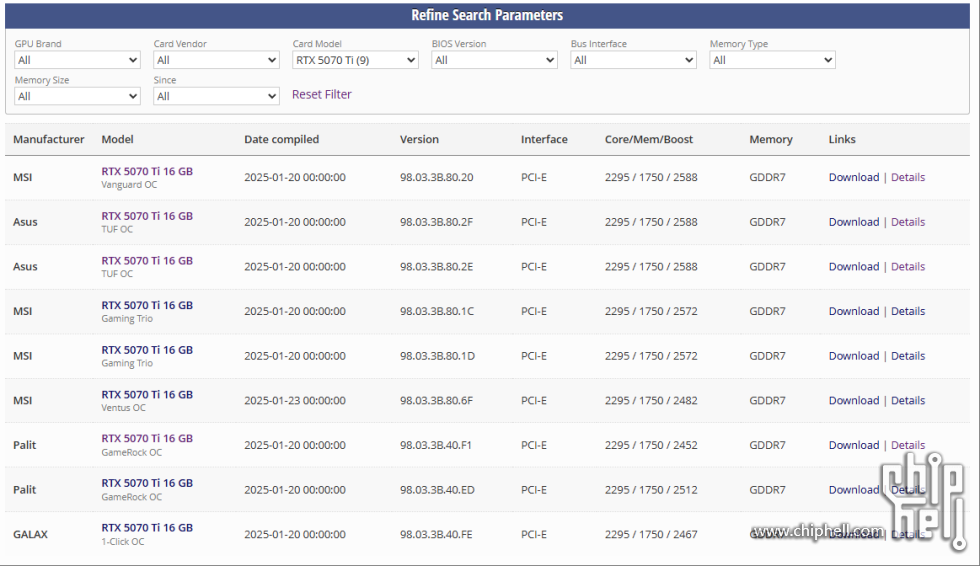The height and width of the screenshot is (566, 980).
Task: Open the Asus TUF OC model link for version 98.03.3B.80.2E
Action: tap(147, 261)
